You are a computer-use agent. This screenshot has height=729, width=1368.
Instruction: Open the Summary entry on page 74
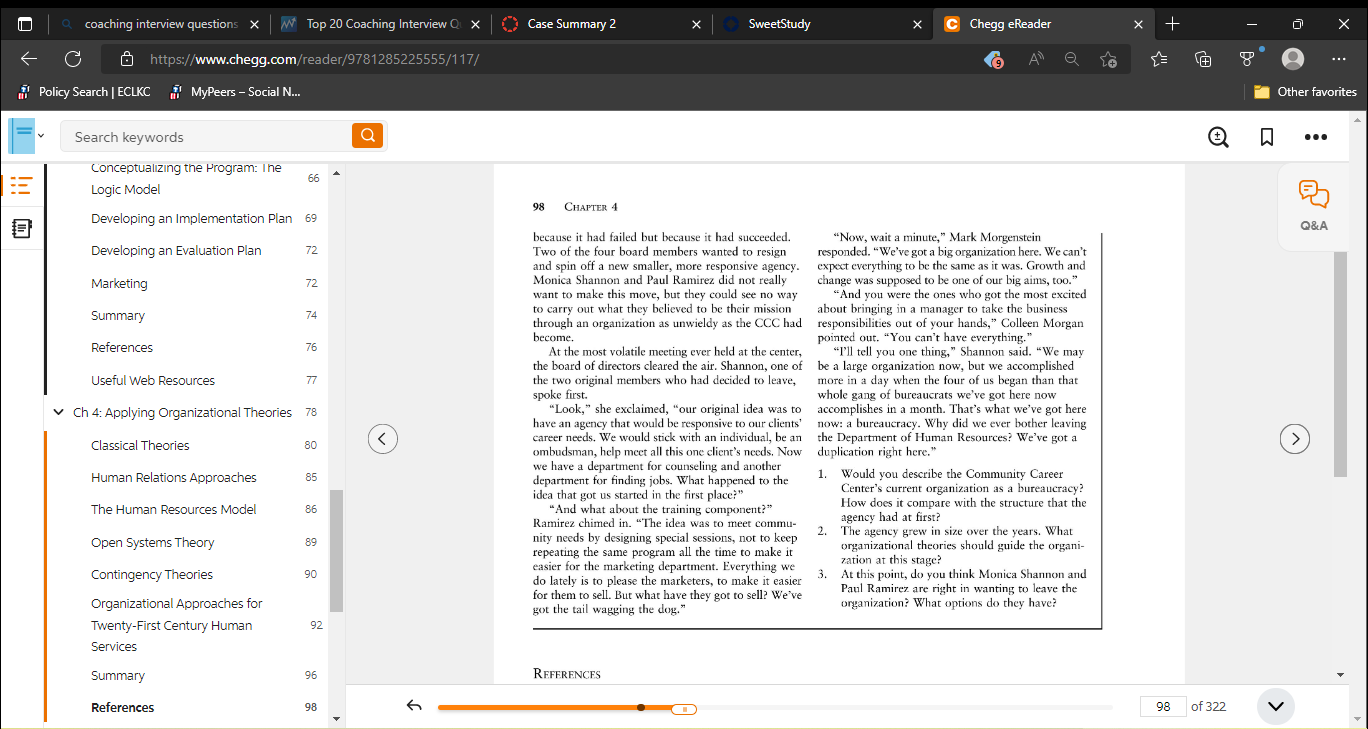(118, 315)
